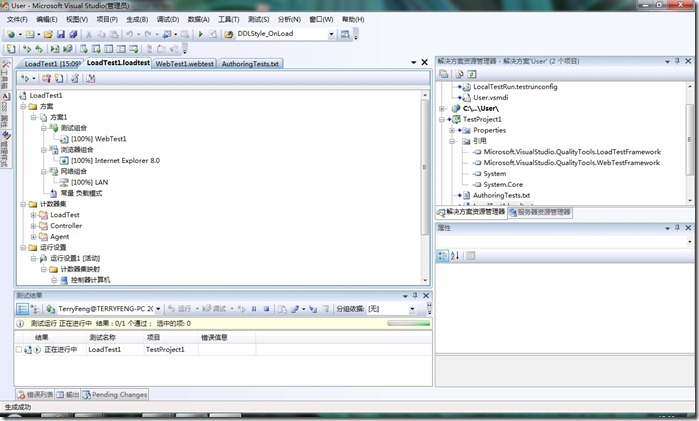
Task: Click the last icon in loadtest editor toolbar
Action: tap(91, 78)
